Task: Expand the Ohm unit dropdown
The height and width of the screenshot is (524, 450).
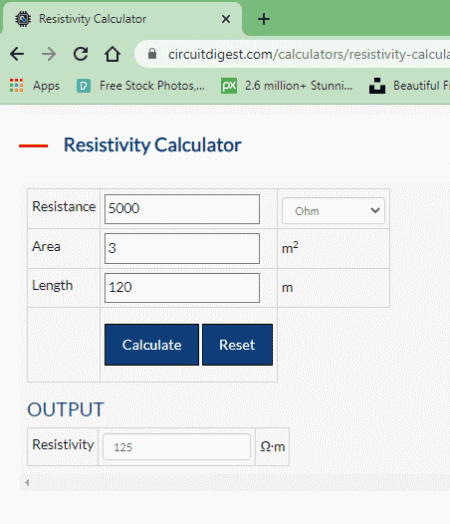Action: (x=333, y=211)
